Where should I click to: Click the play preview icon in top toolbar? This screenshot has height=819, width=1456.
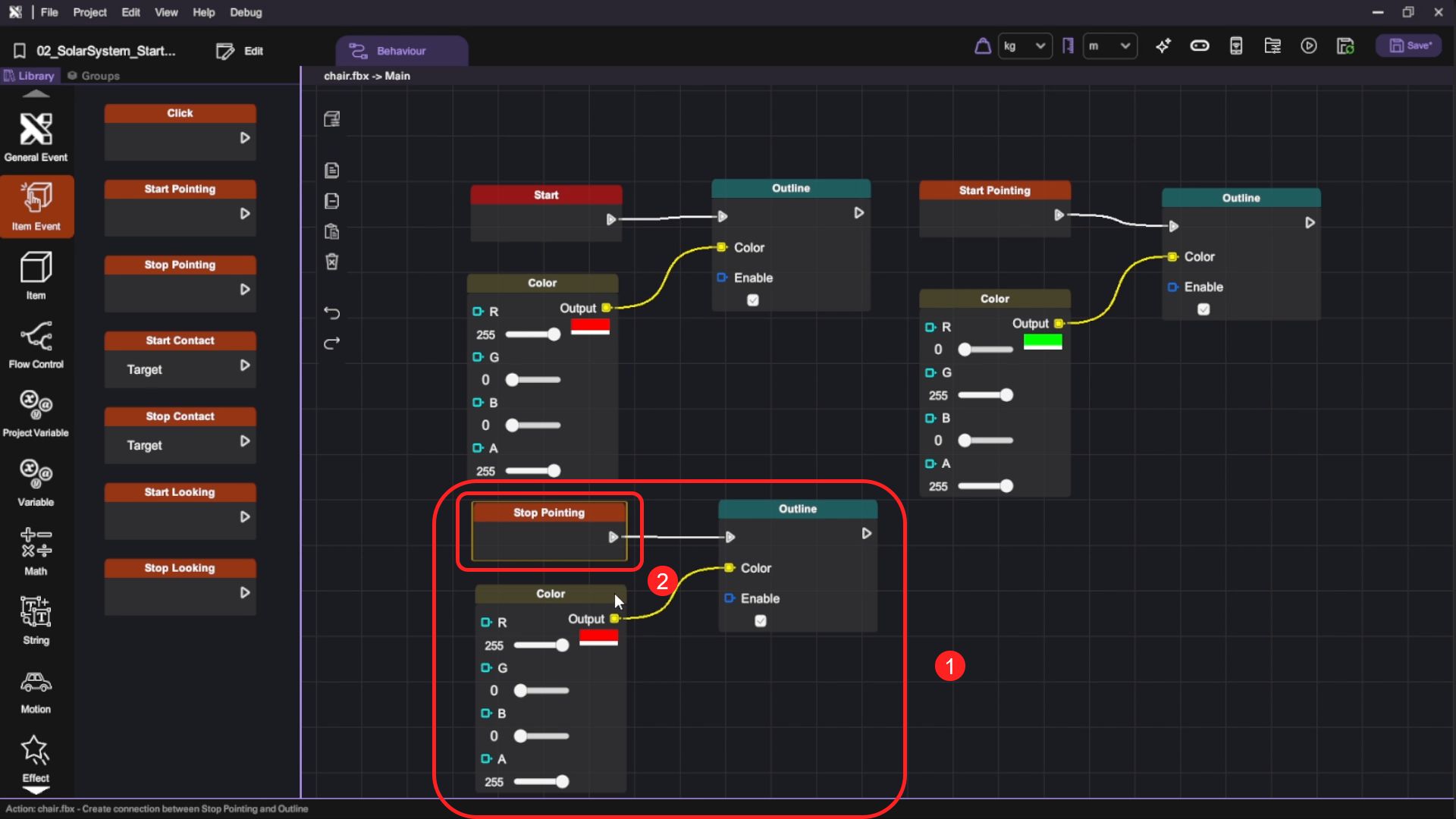tap(1308, 46)
